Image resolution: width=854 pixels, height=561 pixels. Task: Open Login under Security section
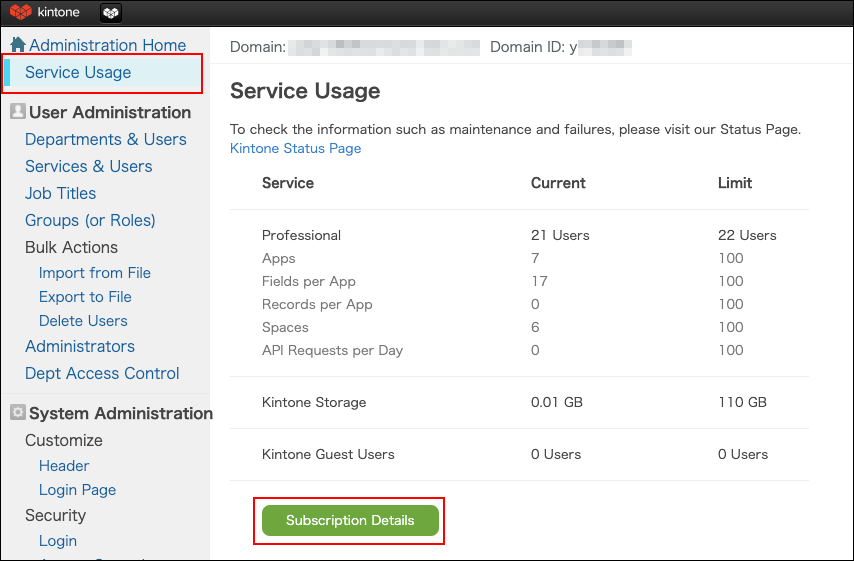pyautogui.click(x=57, y=541)
